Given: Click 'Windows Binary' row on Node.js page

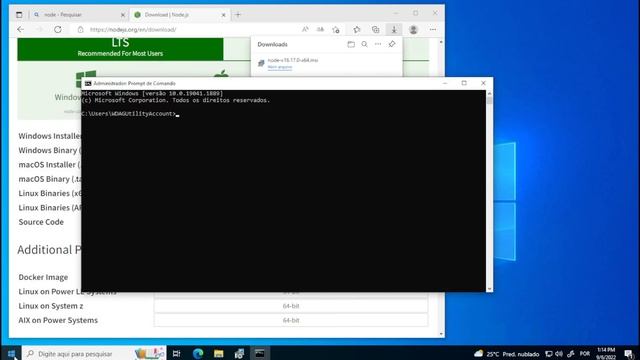Looking at the screenshot, I should [x=49, y=150].
